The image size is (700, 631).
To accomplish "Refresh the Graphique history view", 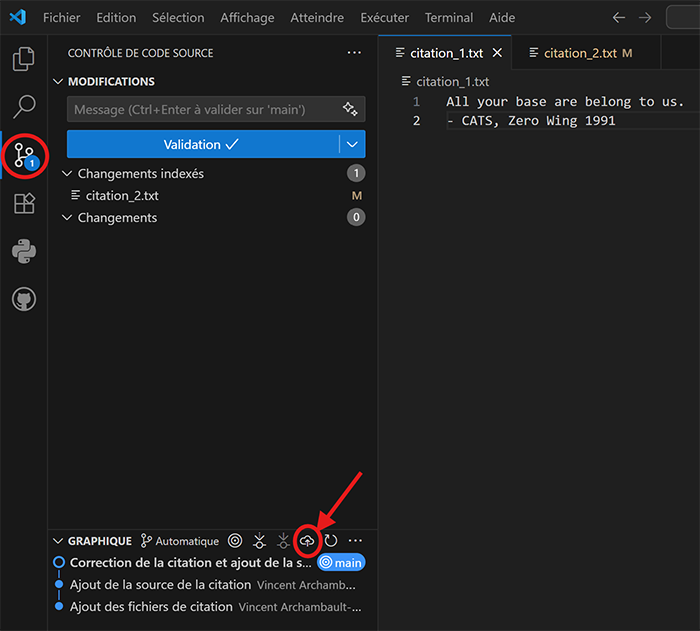I will 330,541.
